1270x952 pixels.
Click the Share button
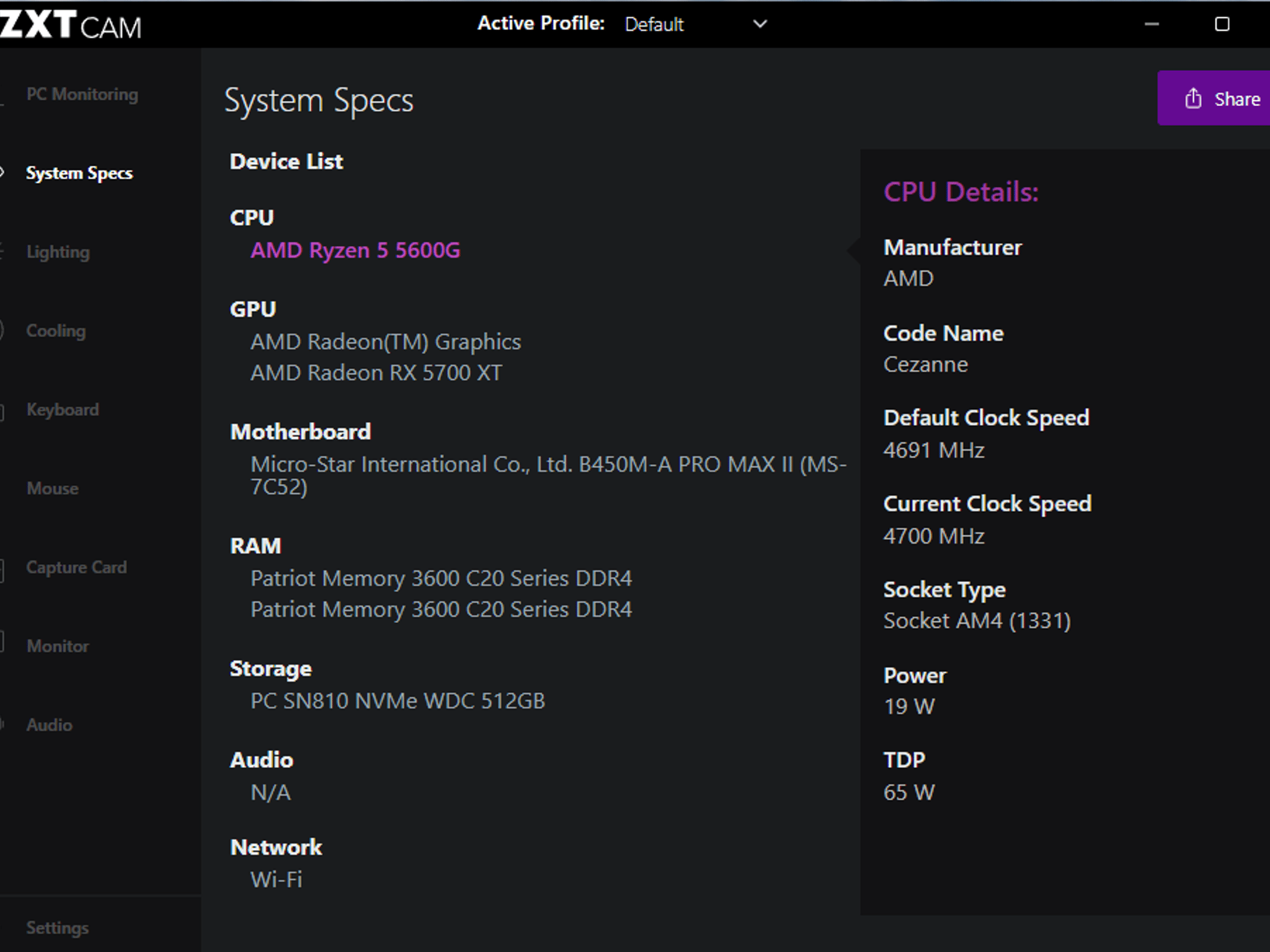(1214, 98)
